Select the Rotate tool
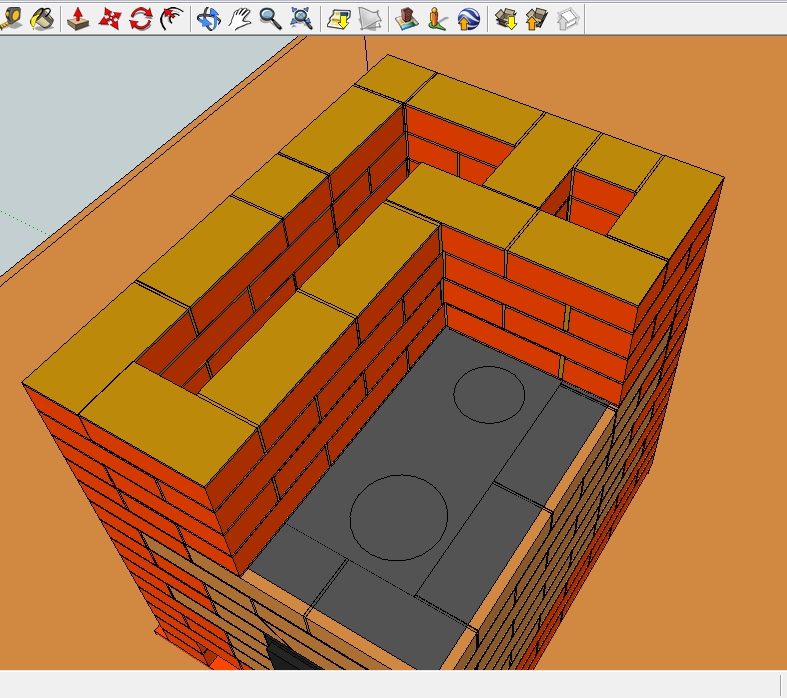 [140, 18]
